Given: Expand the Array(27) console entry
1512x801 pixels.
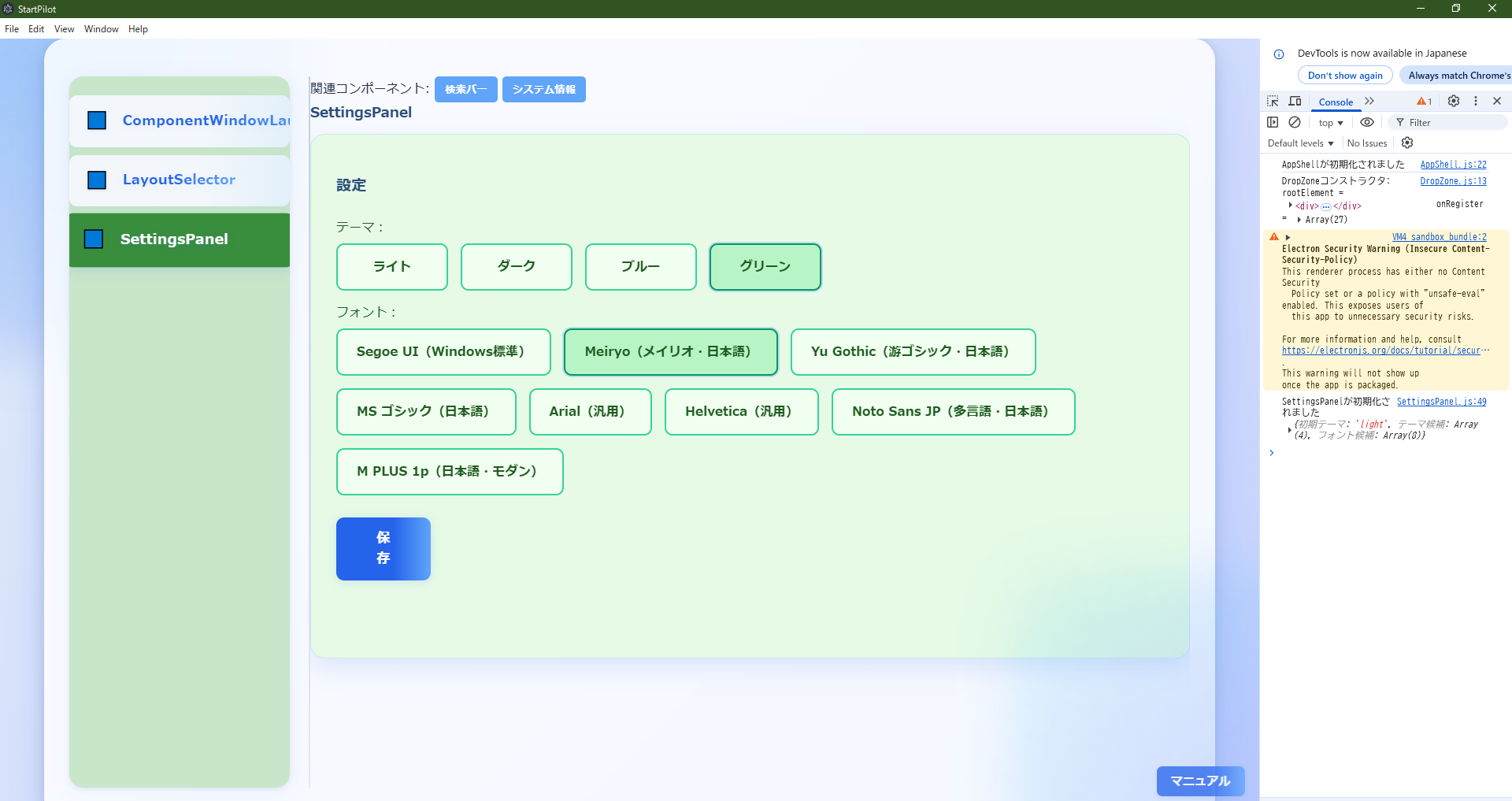Looking at the screenshot, I should (x=1299, y=220).
